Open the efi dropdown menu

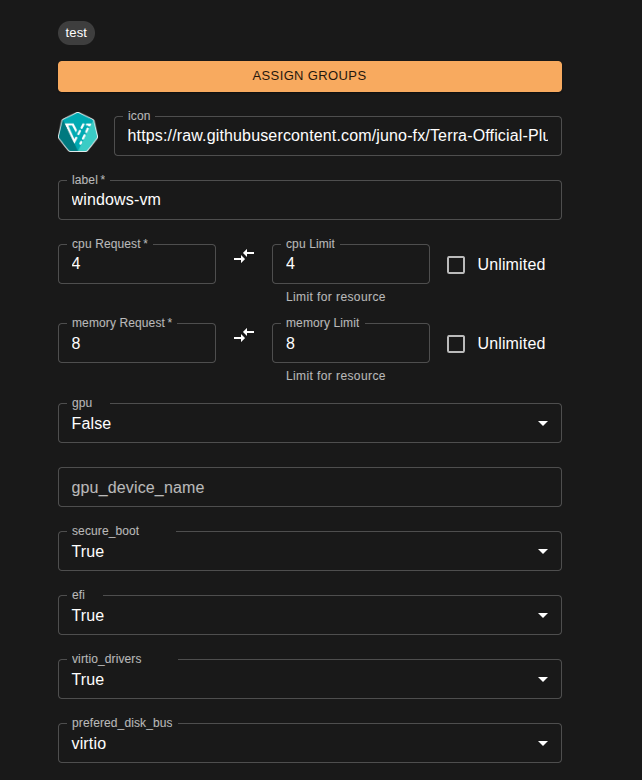click(309, 616)
